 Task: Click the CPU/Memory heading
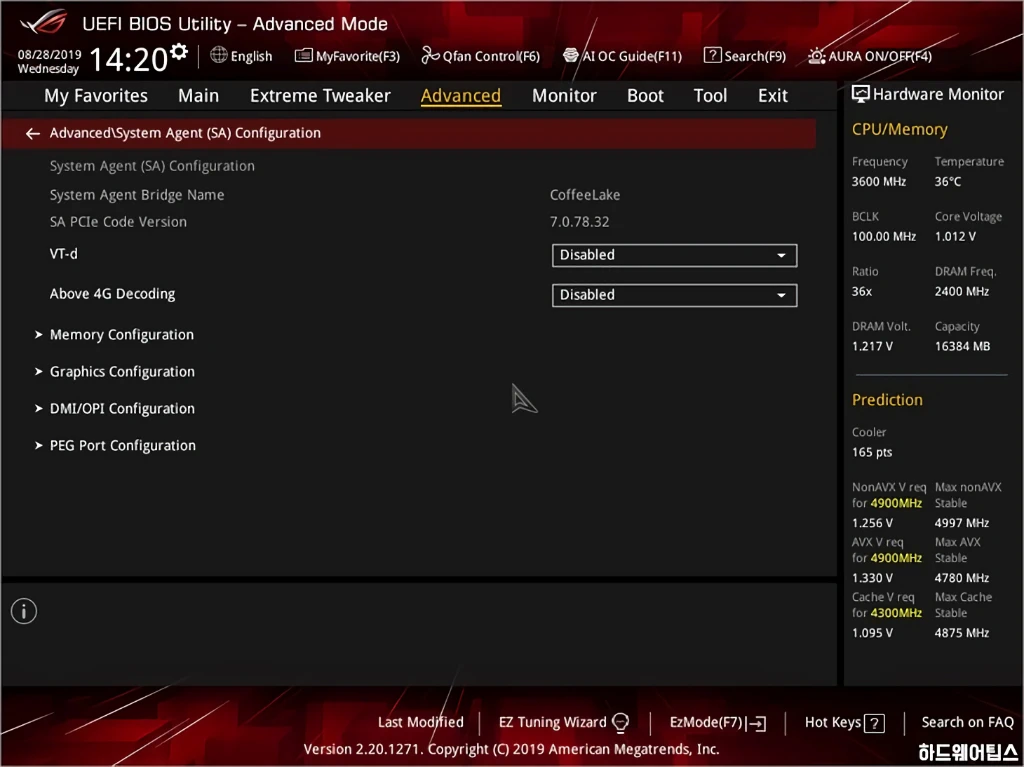[899, 129]
